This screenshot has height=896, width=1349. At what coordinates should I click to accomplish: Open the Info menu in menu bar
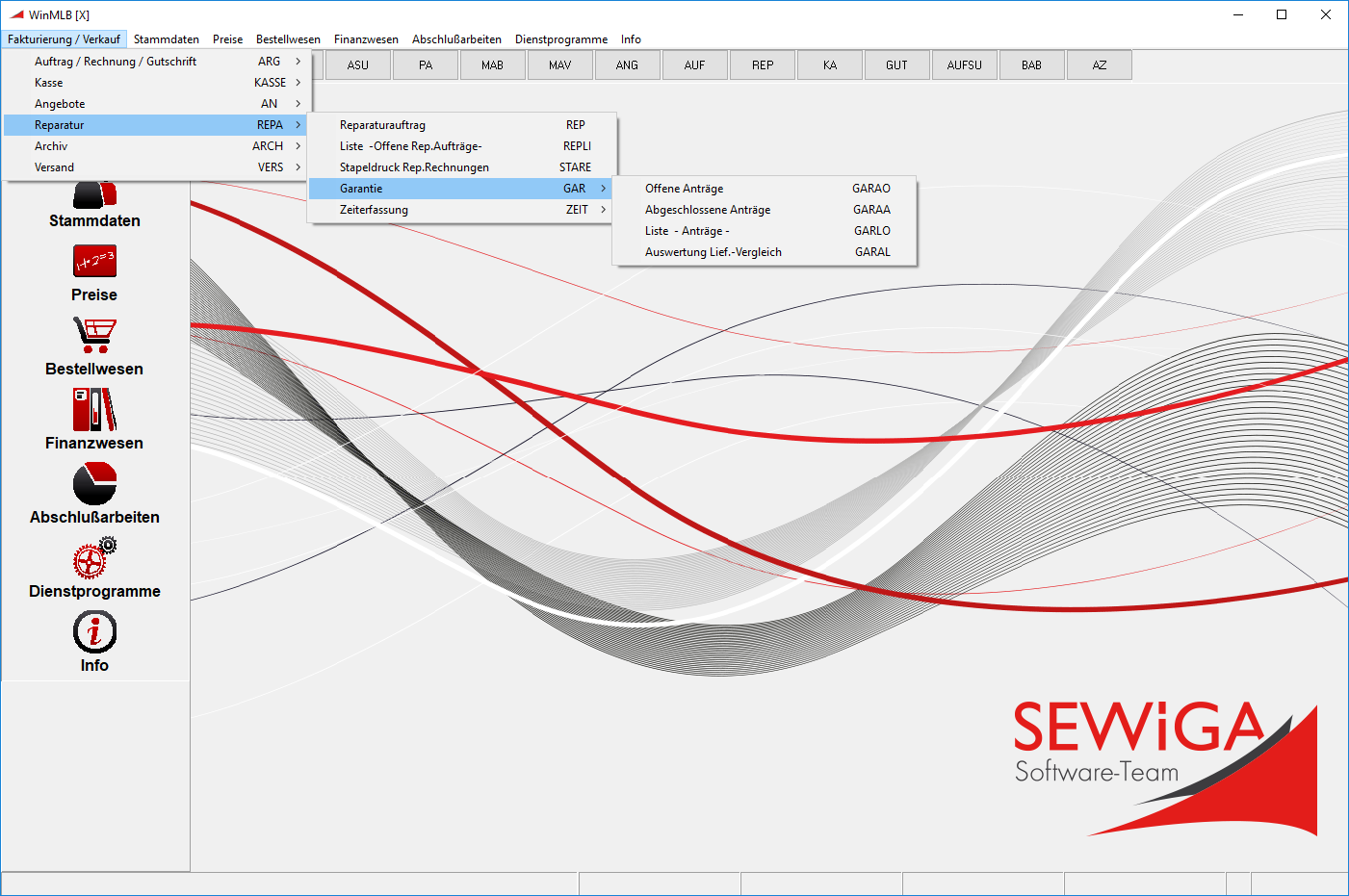point(631,39)
